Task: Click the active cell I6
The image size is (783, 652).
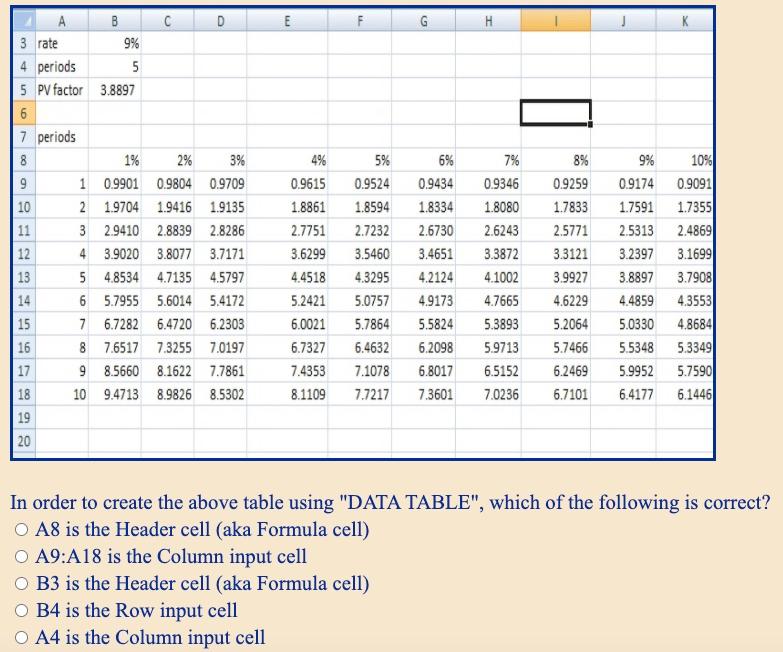Action: [556, 113]
